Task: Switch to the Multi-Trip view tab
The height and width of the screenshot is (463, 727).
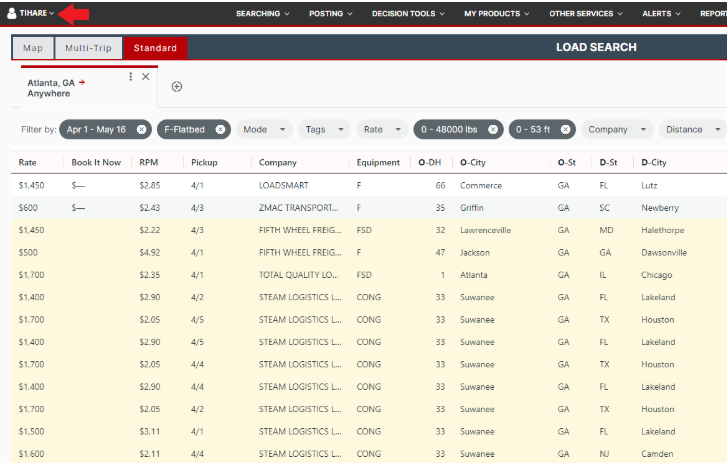Action: tap(89, 48)
